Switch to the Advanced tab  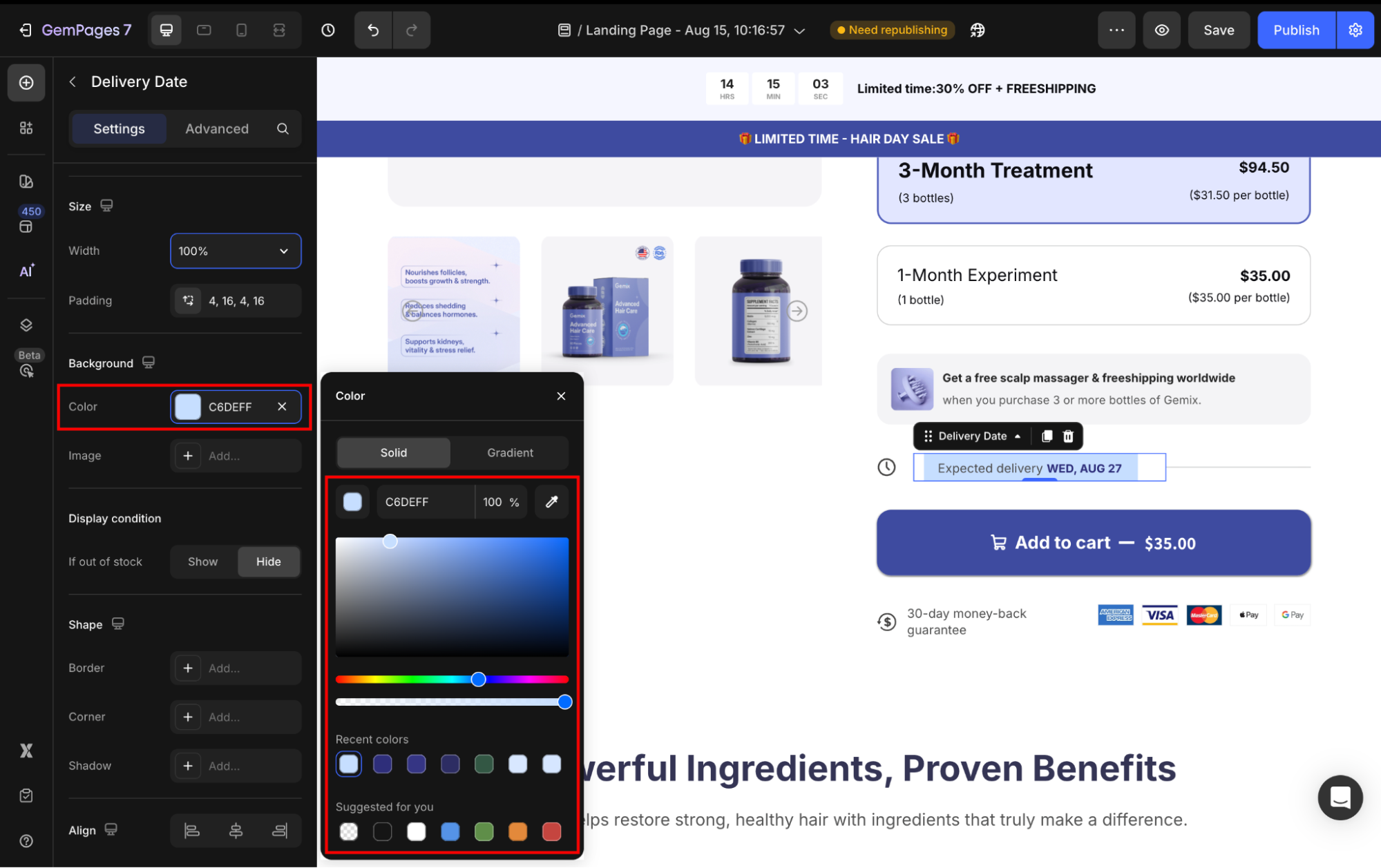point(216,129)
